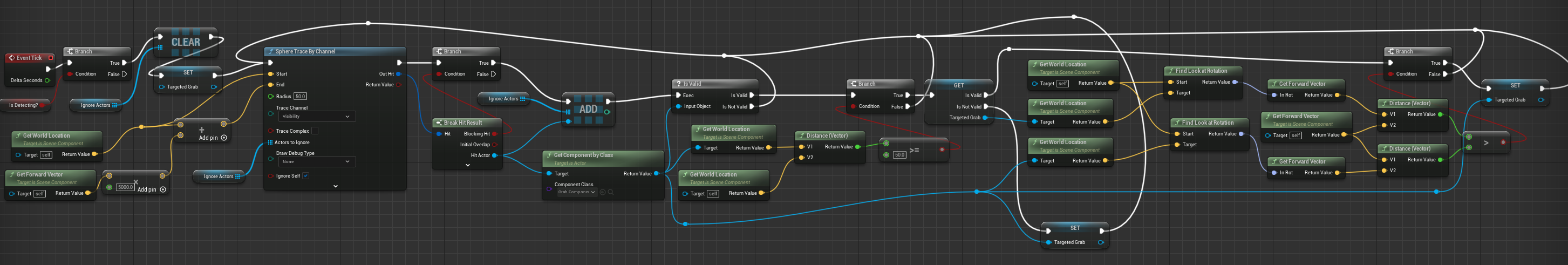Click the Event Tick delegate output pin
The width and height of the screenshot is (1568, 265).
[51, 58]
